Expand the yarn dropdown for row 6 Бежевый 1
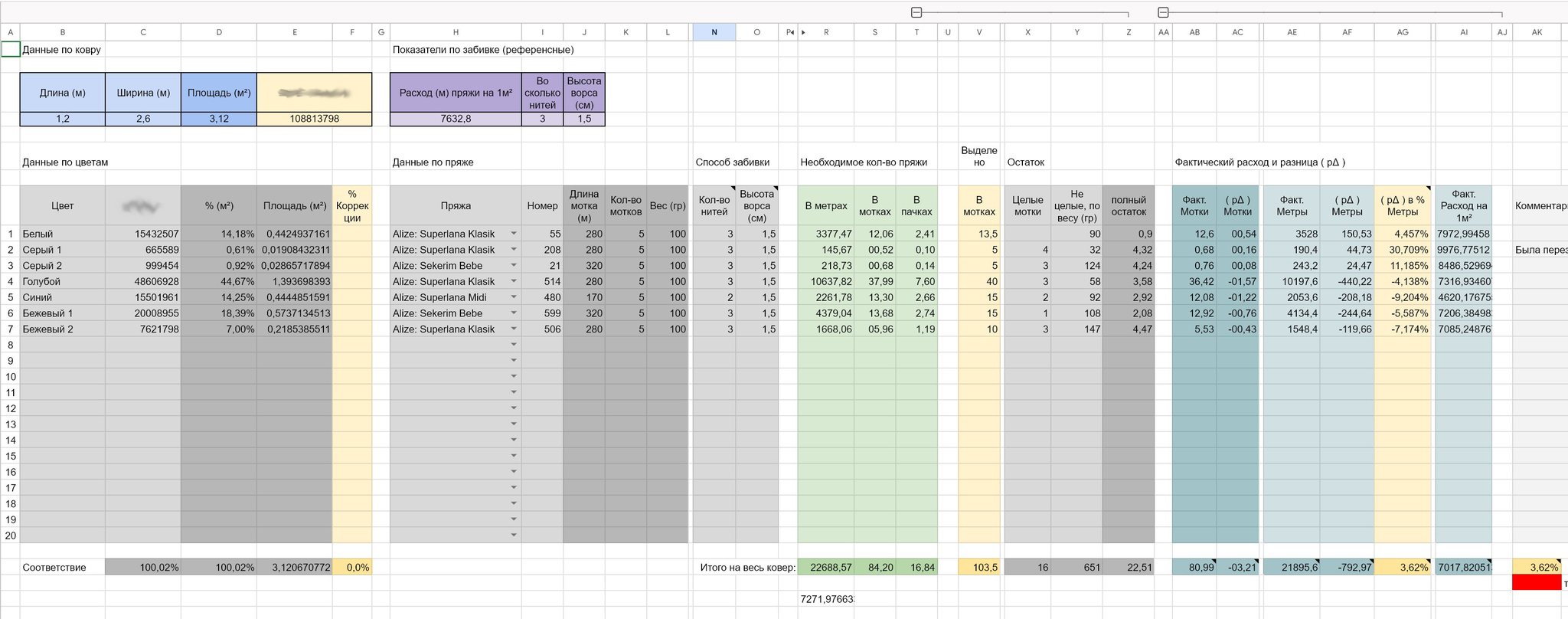 tap(514, 313)
